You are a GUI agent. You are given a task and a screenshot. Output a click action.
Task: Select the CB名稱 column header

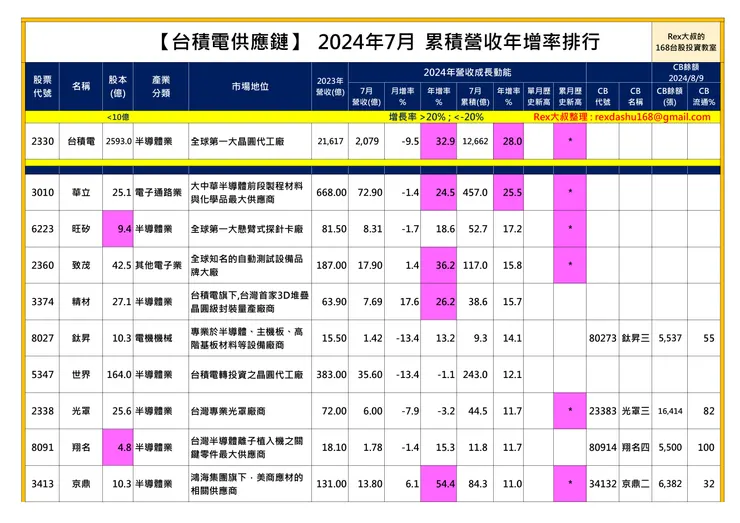[x=635, y=96]
